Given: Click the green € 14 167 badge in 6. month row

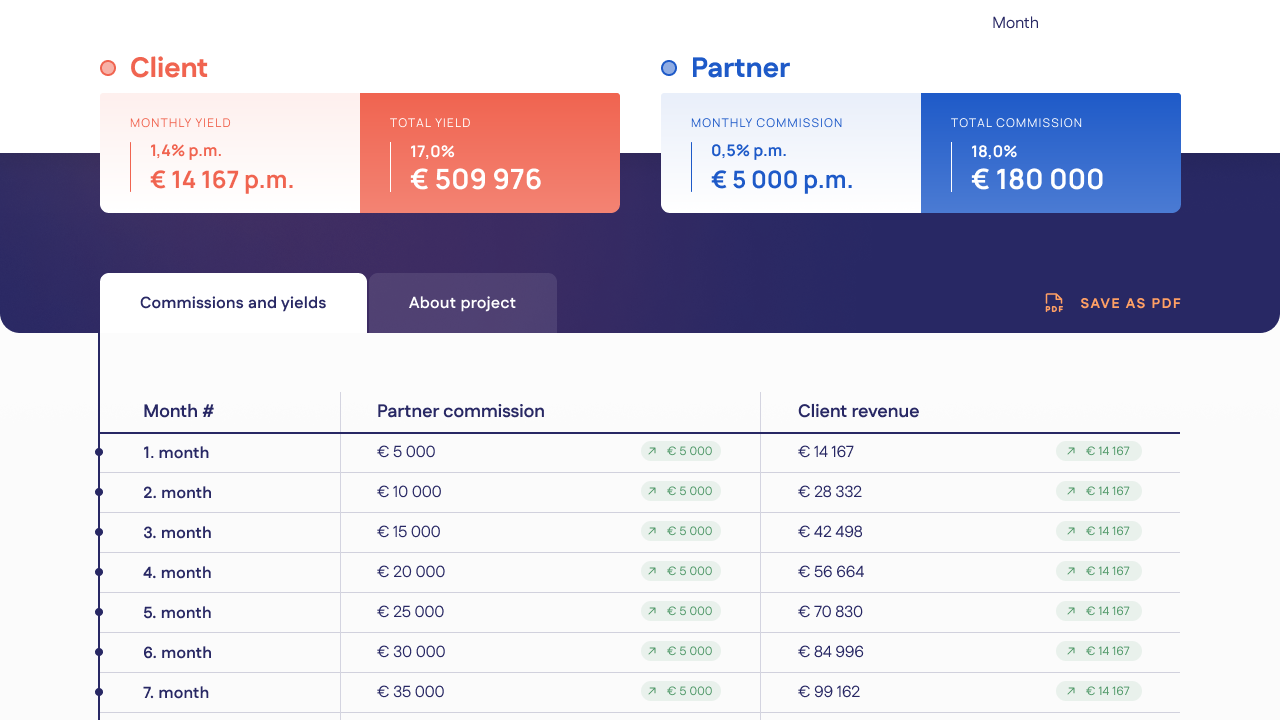Looking at the screenshot, I should pyautogui.click(x=1099, y=651).
